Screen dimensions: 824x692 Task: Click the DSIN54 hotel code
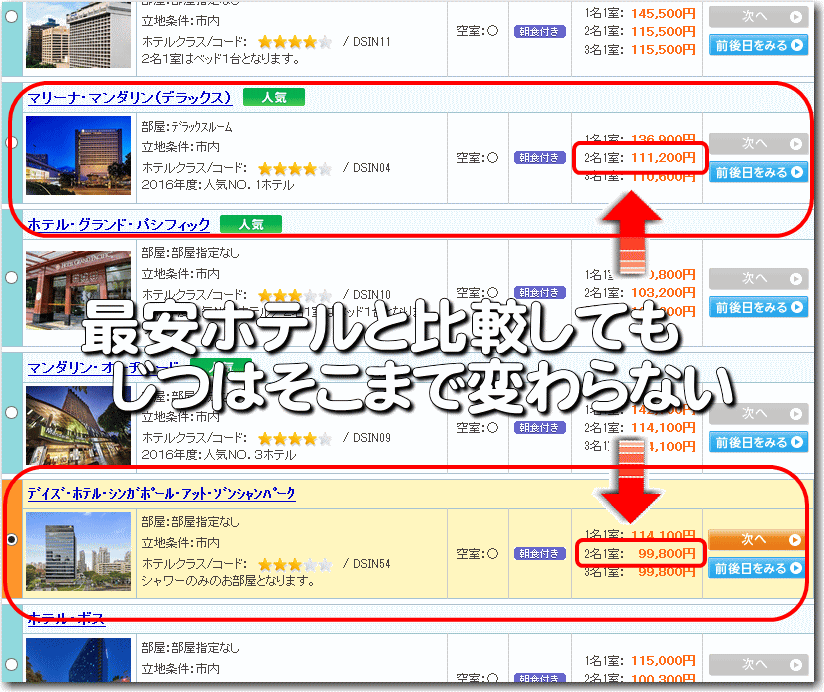[372, 564]
